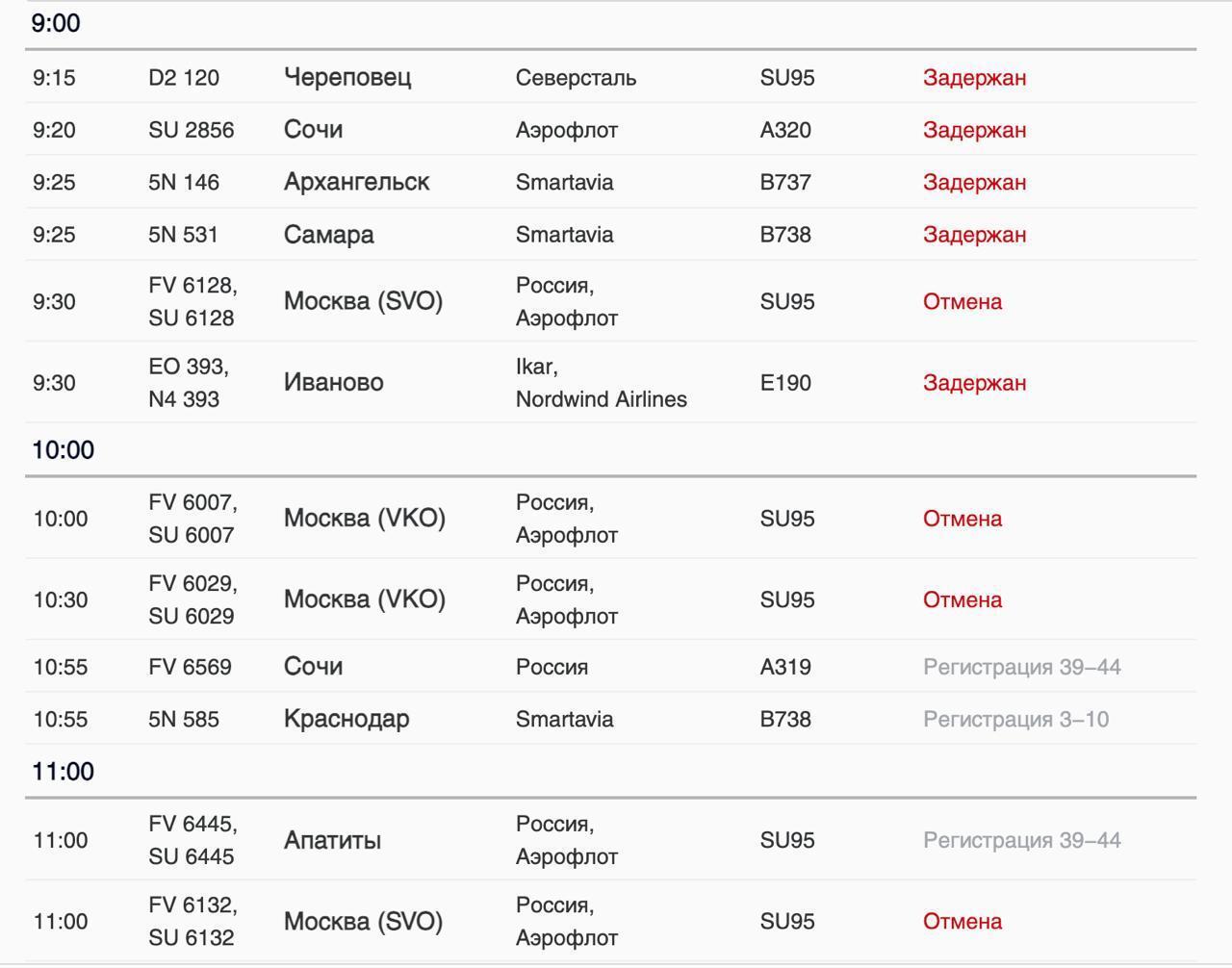Click the 10:00 hour section header
Viewport: 1232px width, 968px height.
64,450
